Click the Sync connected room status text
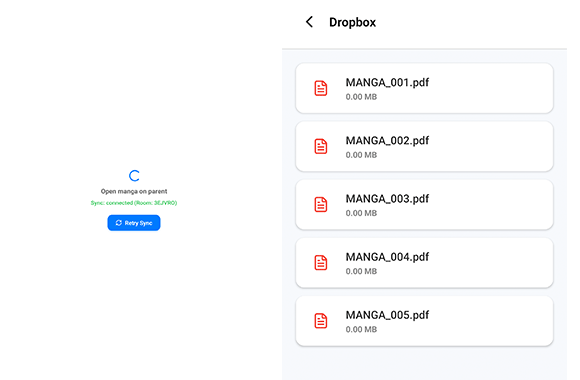The image size is (580, 380). 134,203
